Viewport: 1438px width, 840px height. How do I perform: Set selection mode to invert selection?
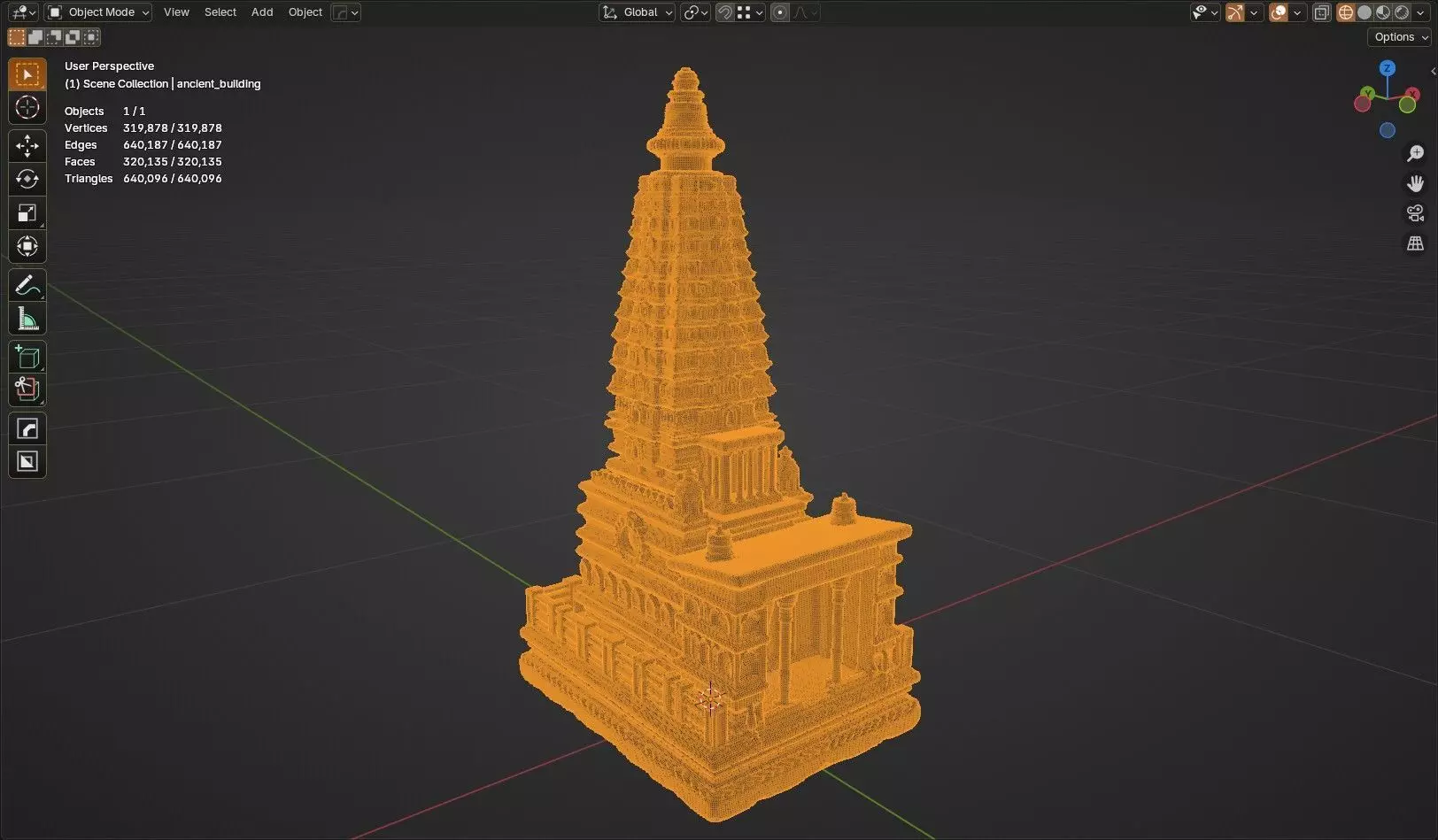73,37
